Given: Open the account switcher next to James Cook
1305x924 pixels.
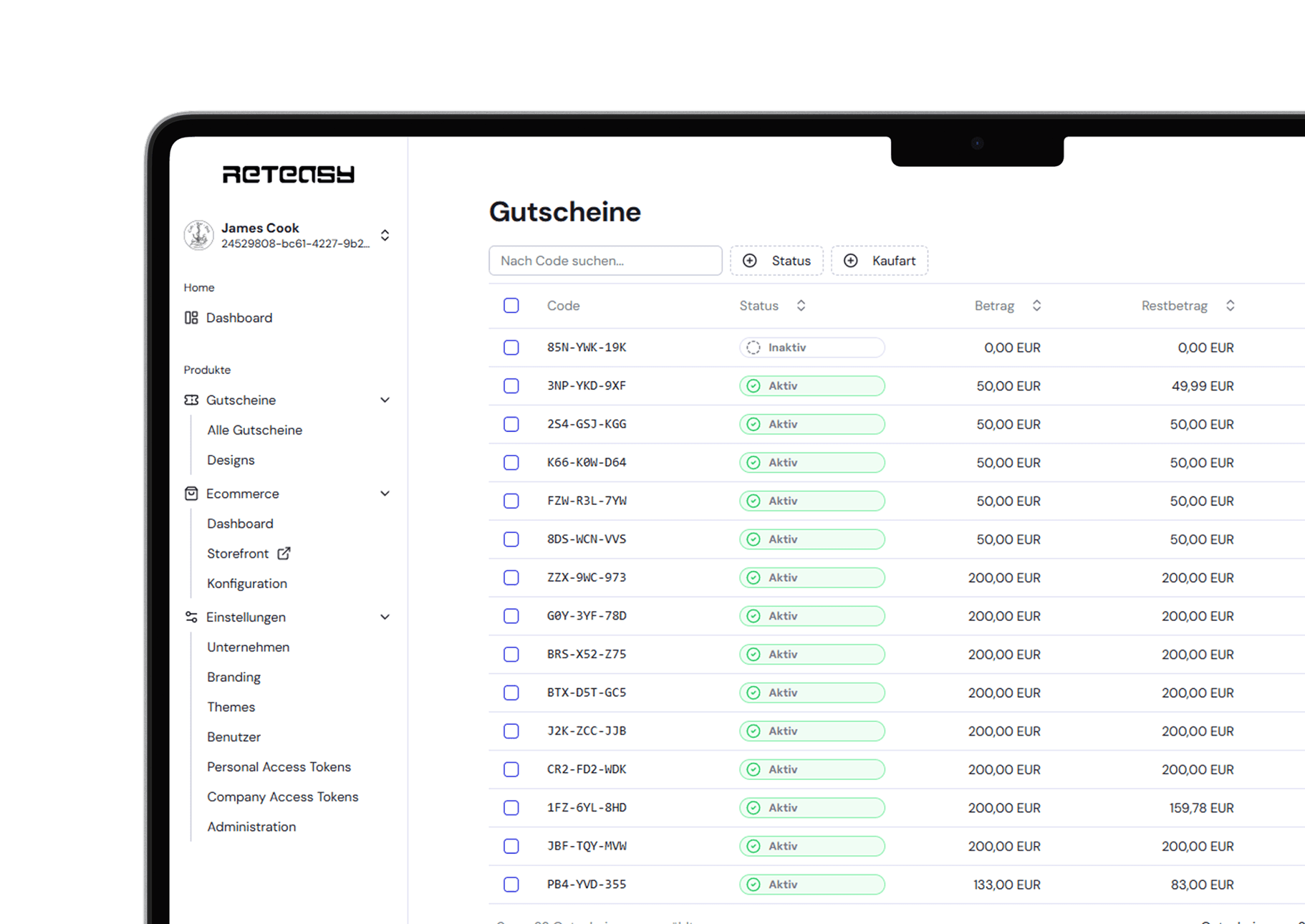Looking at the screenshot, I should click(385, 235).
